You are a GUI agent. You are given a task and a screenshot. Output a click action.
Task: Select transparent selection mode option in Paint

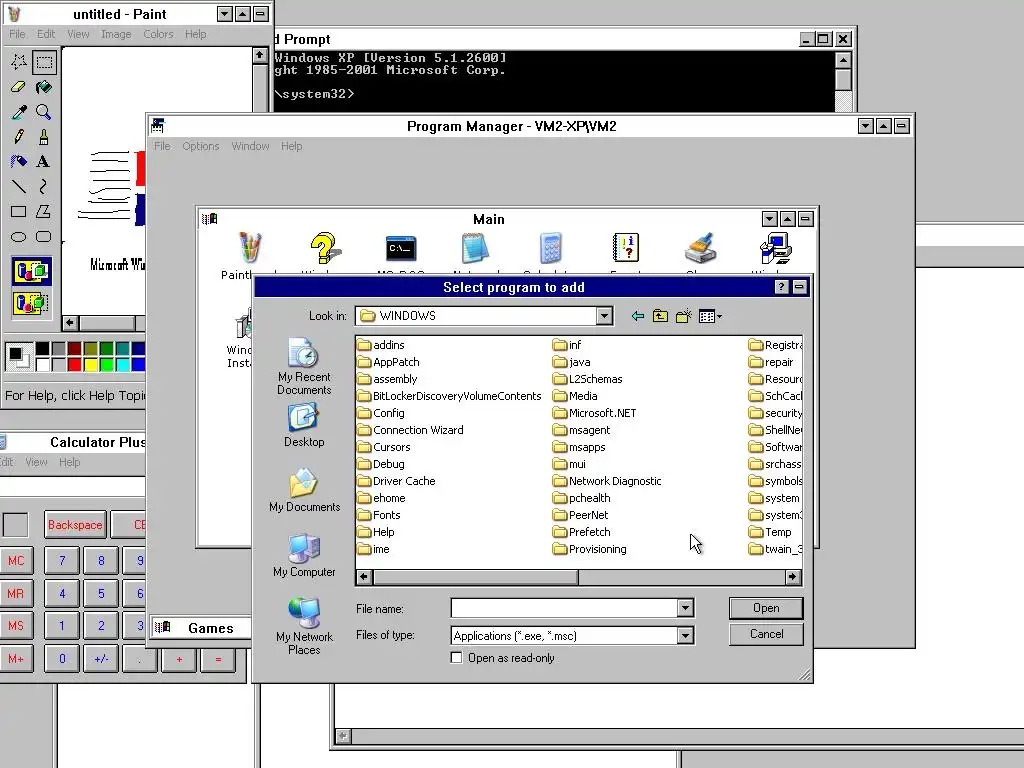(x=31, y=303)
